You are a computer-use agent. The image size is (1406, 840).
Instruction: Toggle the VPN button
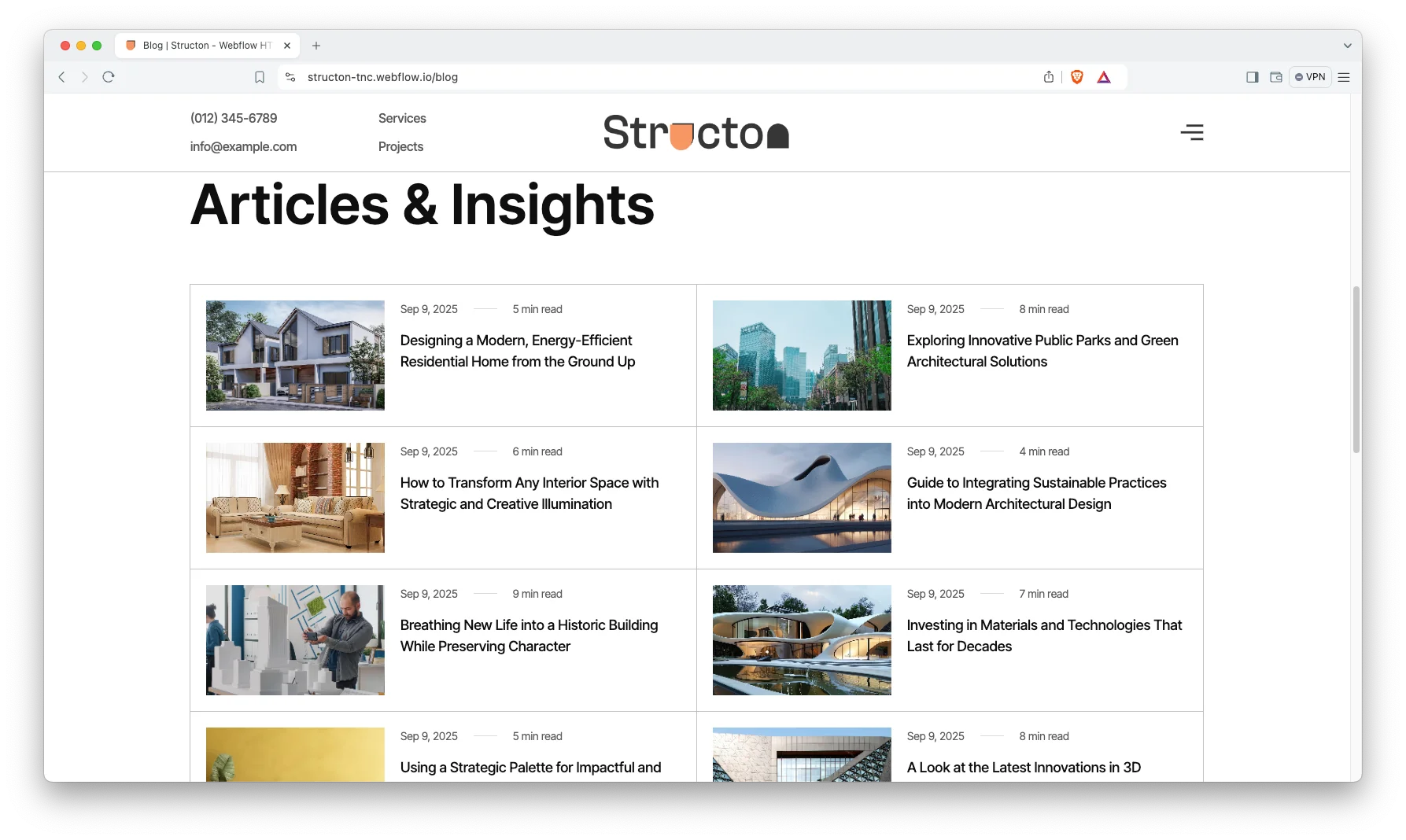(x=1310, y=77)
